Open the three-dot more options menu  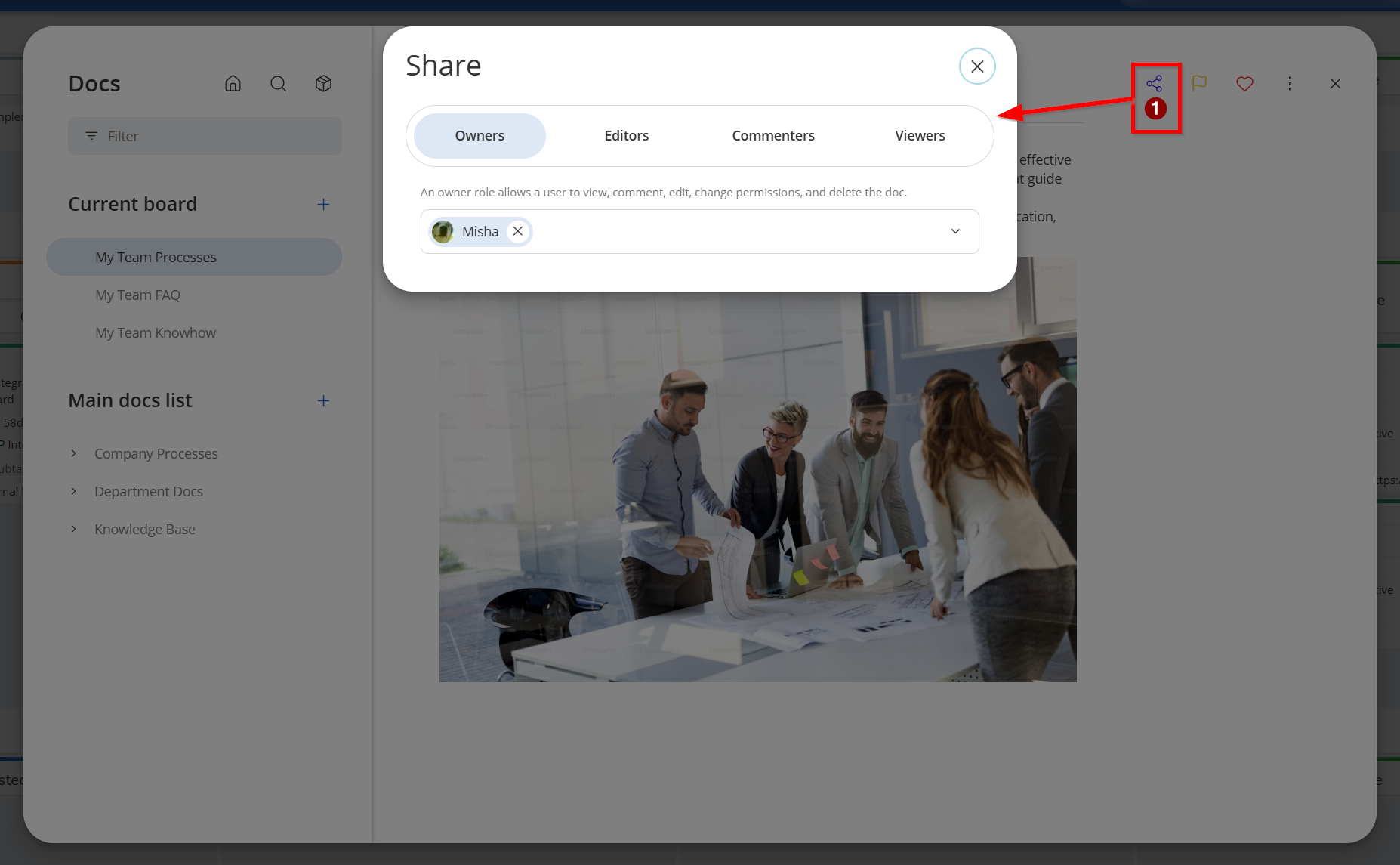point(1290,84)
